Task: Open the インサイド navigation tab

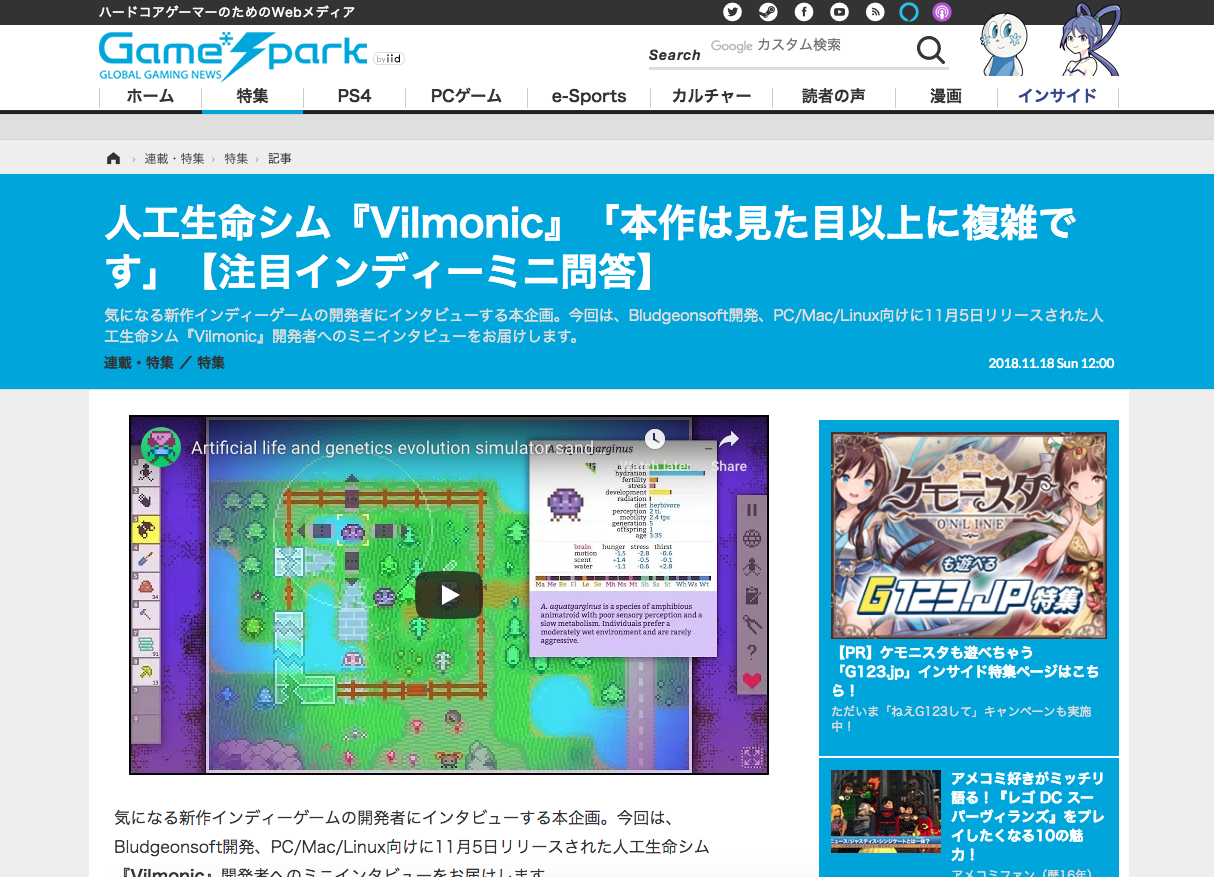Action: coord(1058,97)
